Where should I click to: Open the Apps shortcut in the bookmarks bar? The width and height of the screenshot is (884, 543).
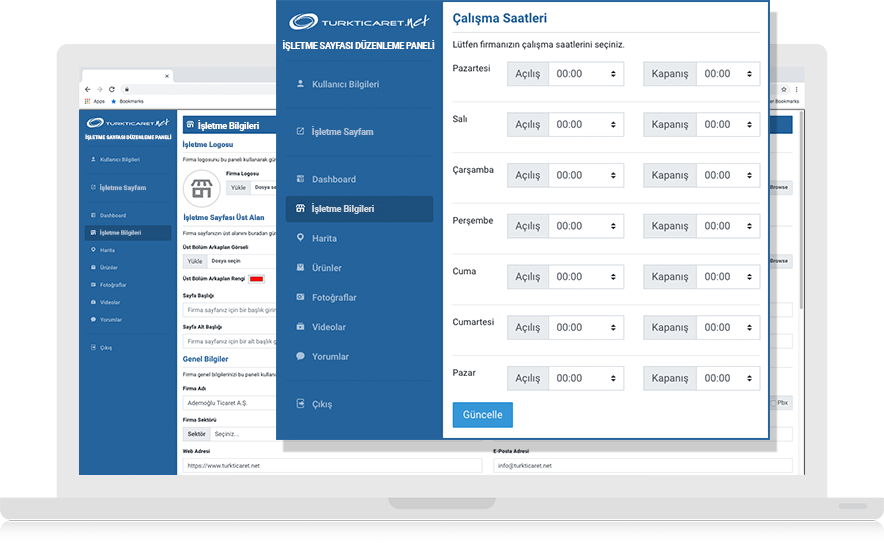(x=95, y=101)
